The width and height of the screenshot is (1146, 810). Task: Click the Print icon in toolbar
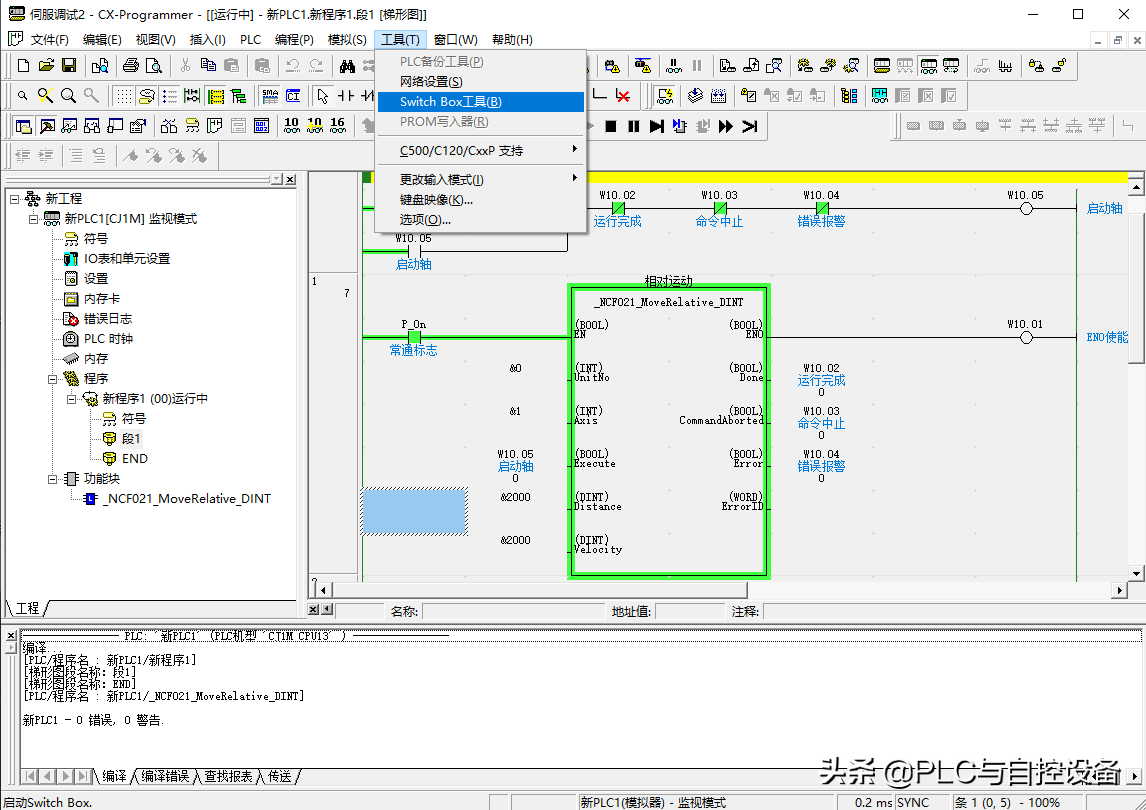pos(130,66)
